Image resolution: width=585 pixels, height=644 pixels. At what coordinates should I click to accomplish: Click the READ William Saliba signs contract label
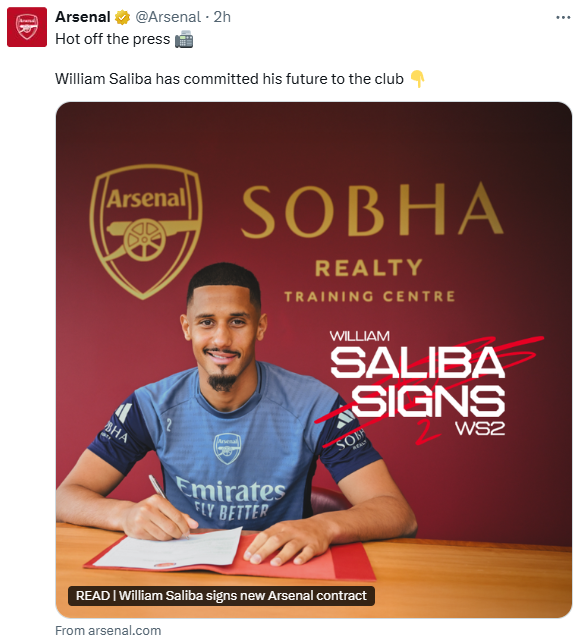coord(221,596)
